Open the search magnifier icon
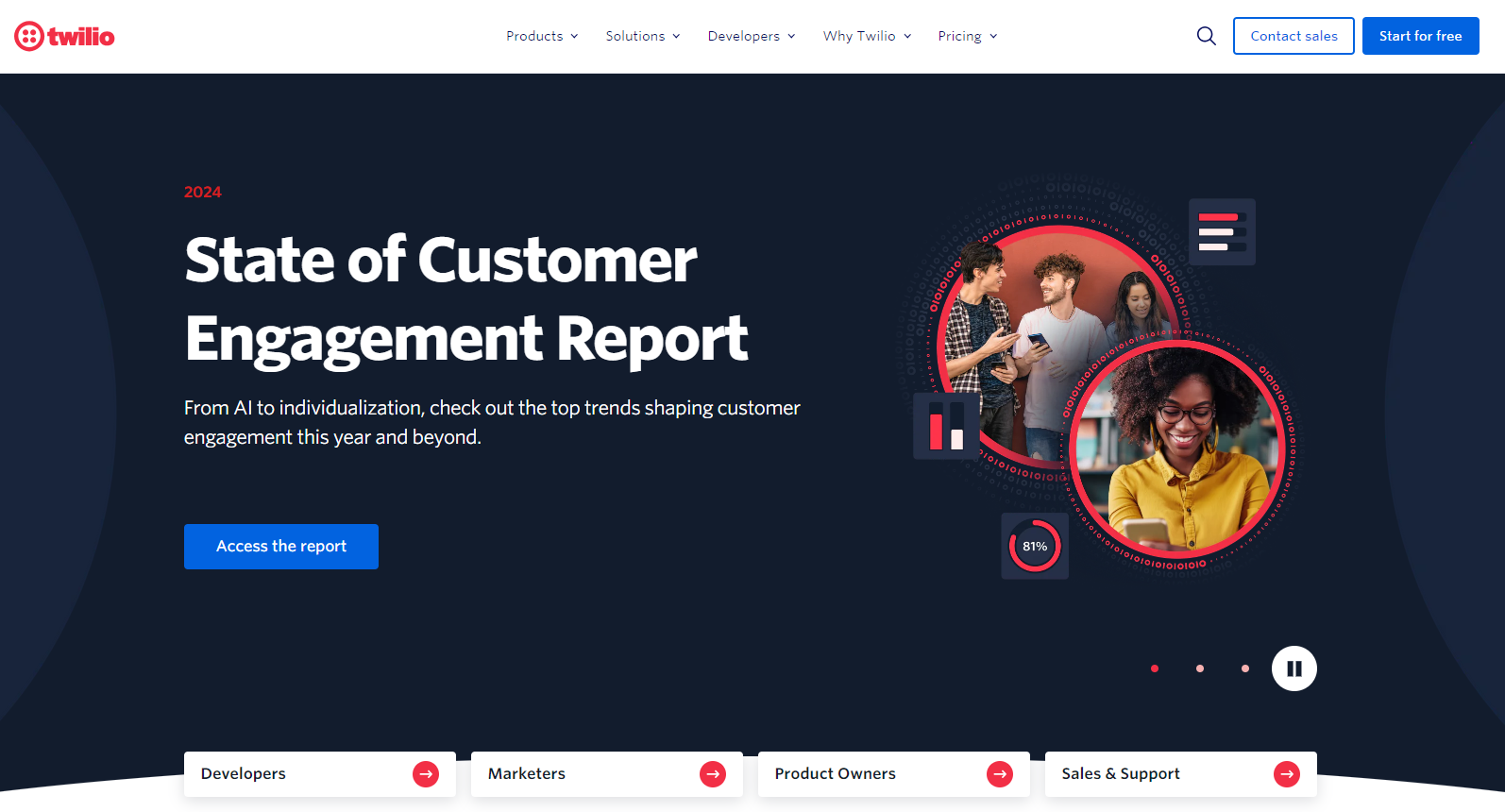This screenshot has width=1505, height=812. (x=1206, y=36)
